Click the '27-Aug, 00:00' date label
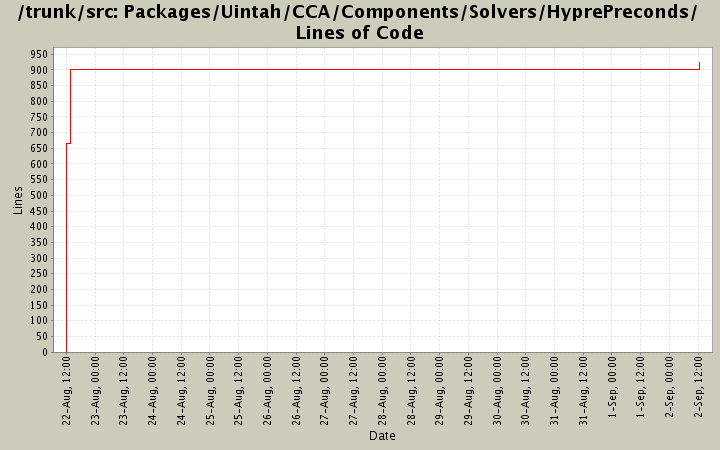Screen dimensions: 720x450 coord(325,390)
